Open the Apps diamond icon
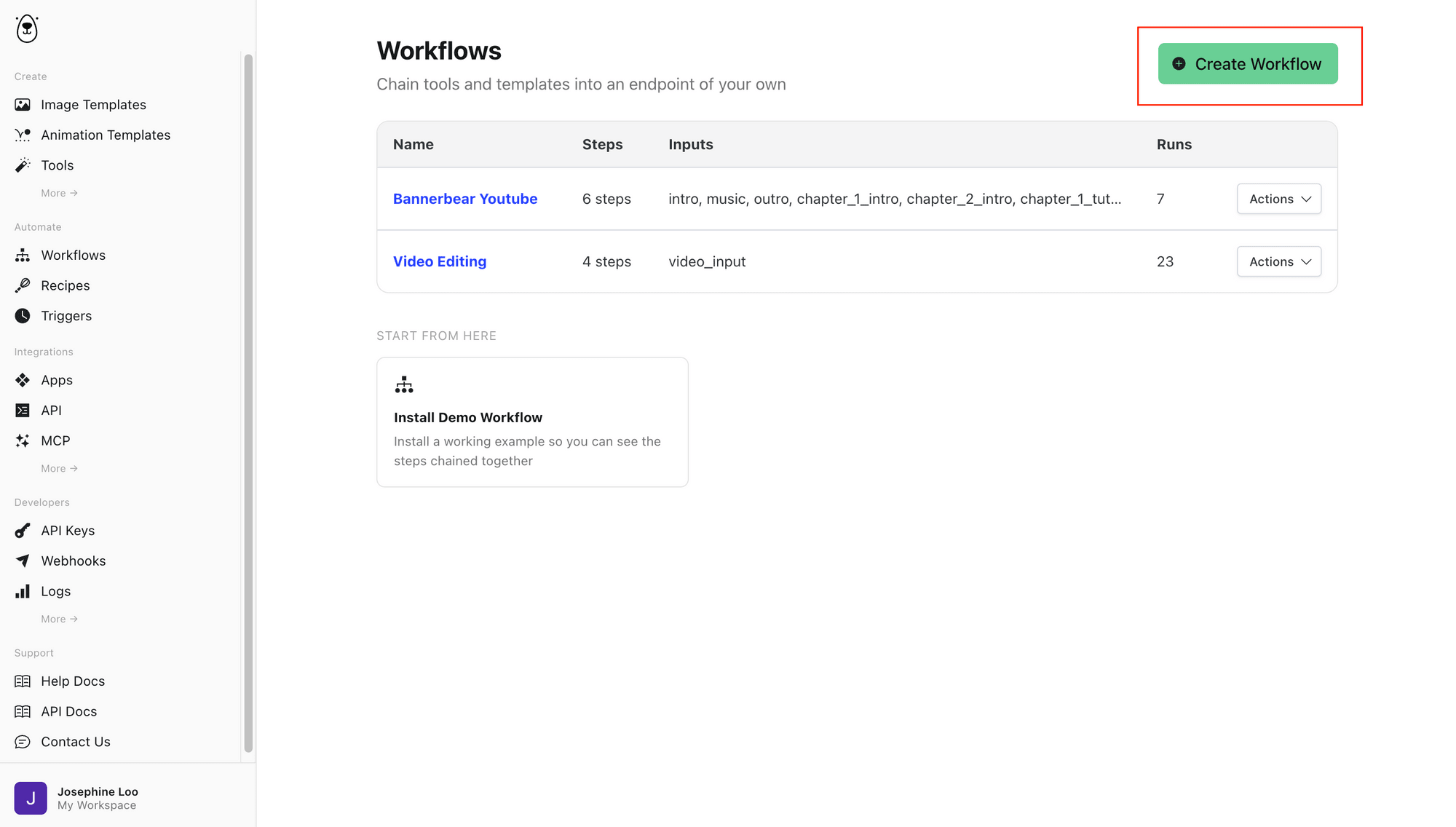 [x=23, y=380]
